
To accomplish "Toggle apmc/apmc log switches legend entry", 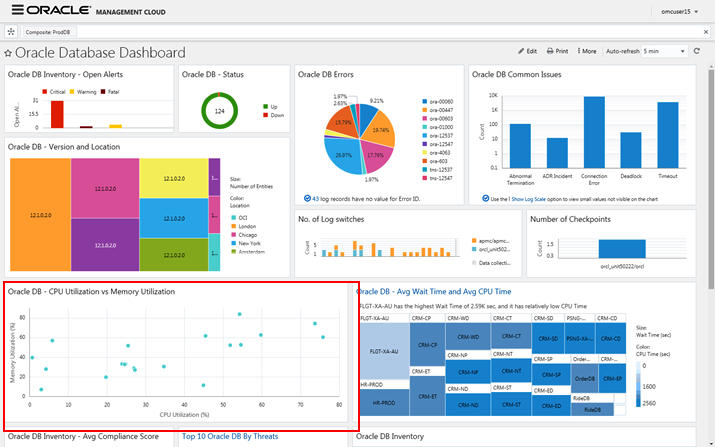I will click(x=491, y=241).
